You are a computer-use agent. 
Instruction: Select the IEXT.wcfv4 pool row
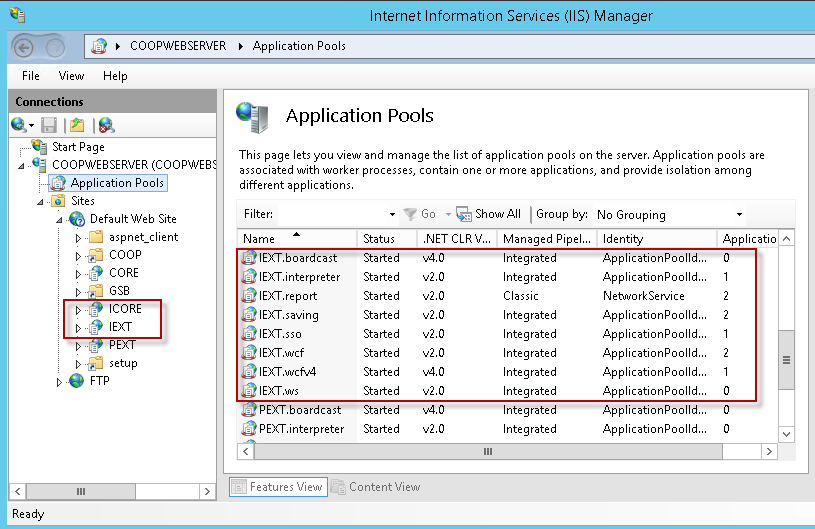pos(507,372)
